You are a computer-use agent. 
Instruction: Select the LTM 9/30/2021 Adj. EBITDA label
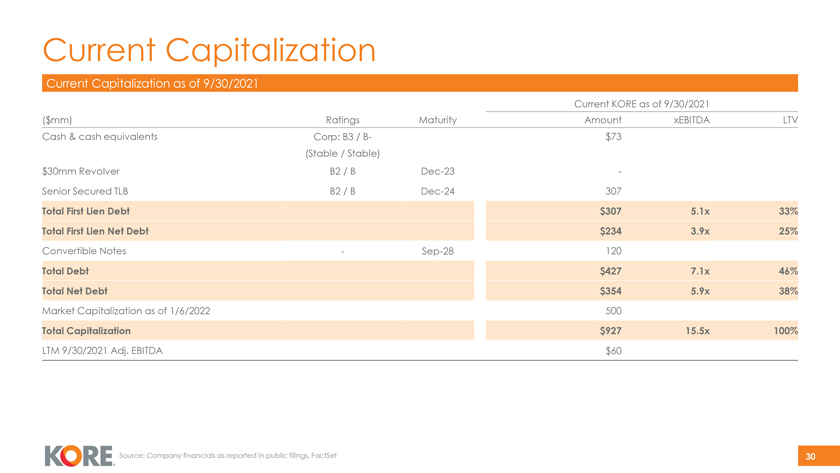tap(102, 350)
